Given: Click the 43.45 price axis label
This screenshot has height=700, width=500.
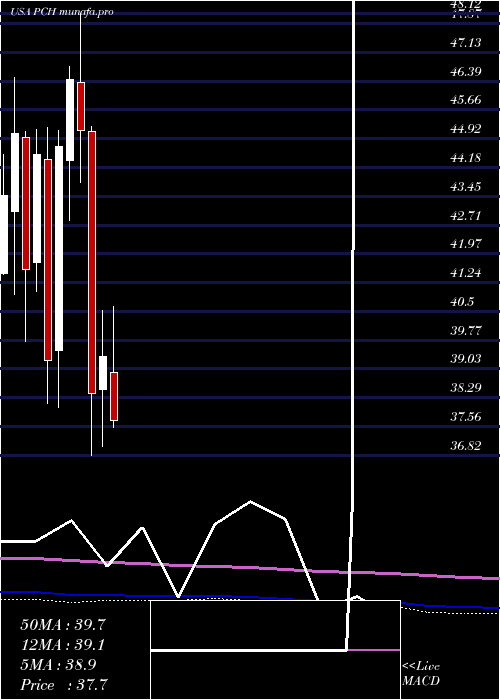Looking at the screenshot, I should point(466,187).
